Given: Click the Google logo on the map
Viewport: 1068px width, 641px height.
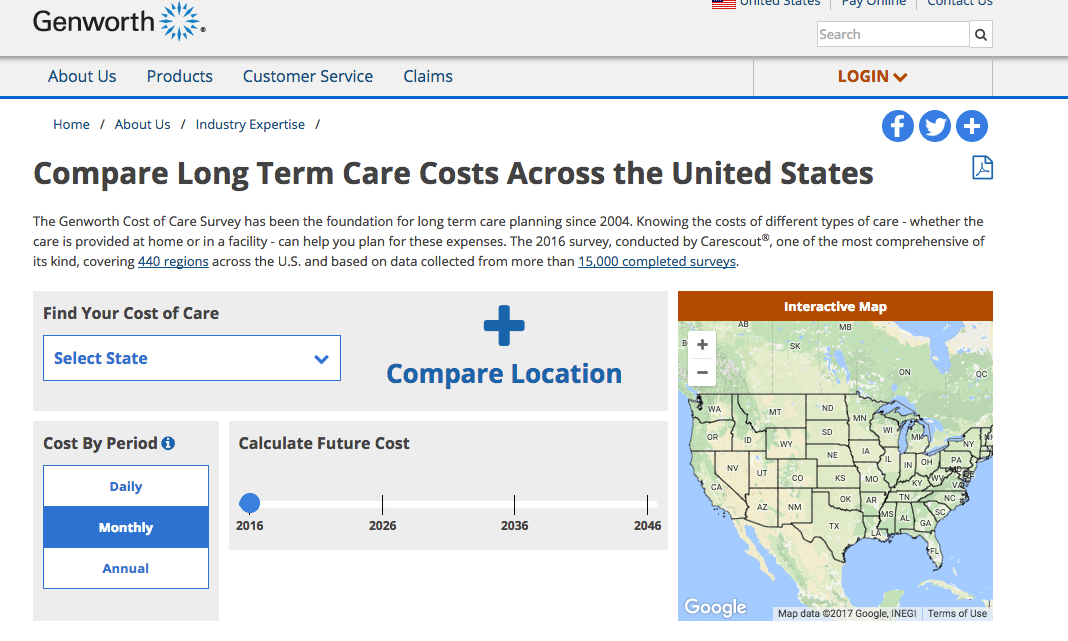Looking at the screenshot, I should [715, 606].
